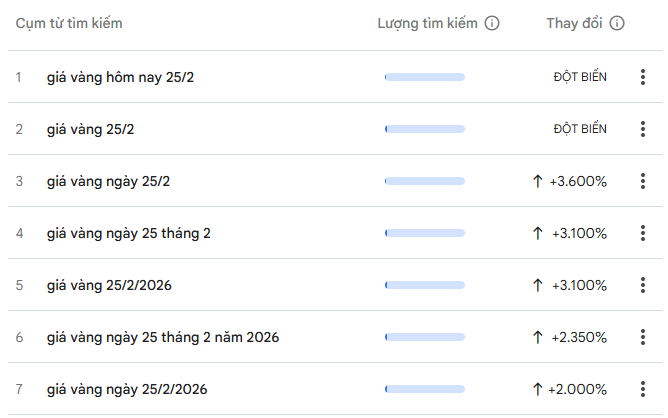
Task: Select query 'giá vàng hôm nay 25/2'
Action: 120,77
